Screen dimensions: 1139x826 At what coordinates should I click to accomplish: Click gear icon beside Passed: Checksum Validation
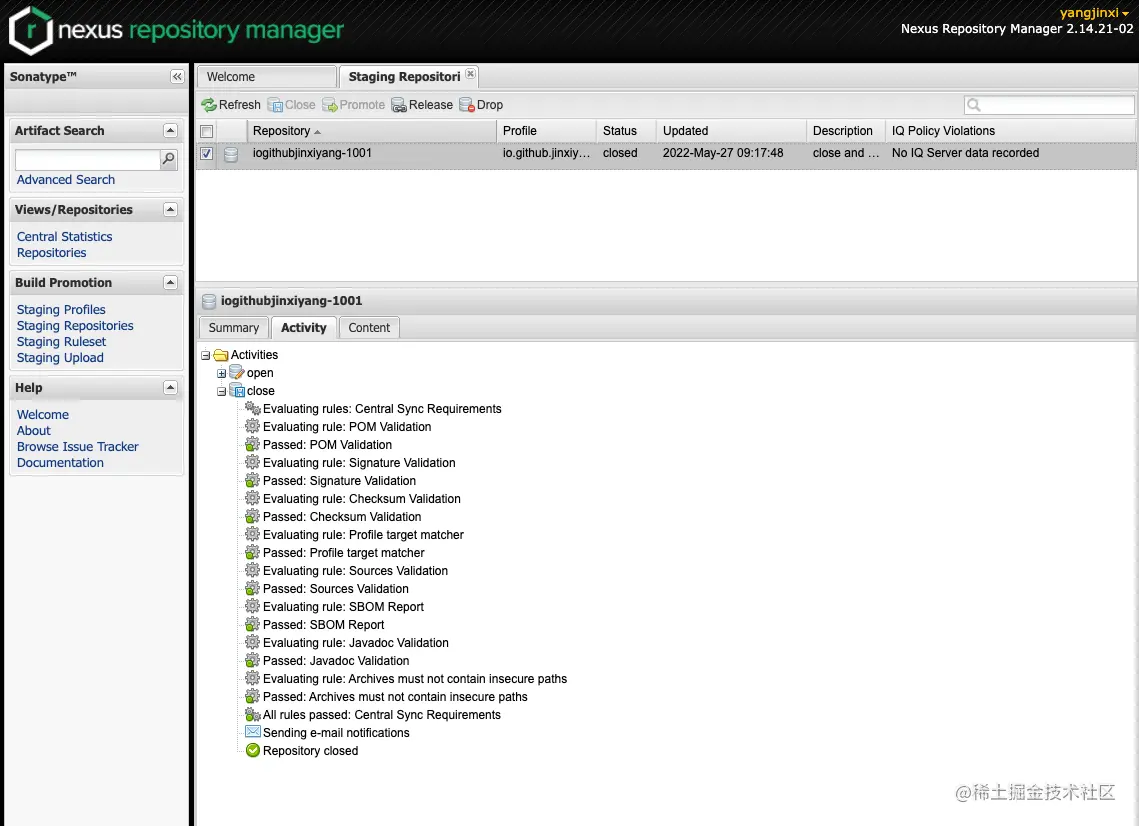(253, 516)
